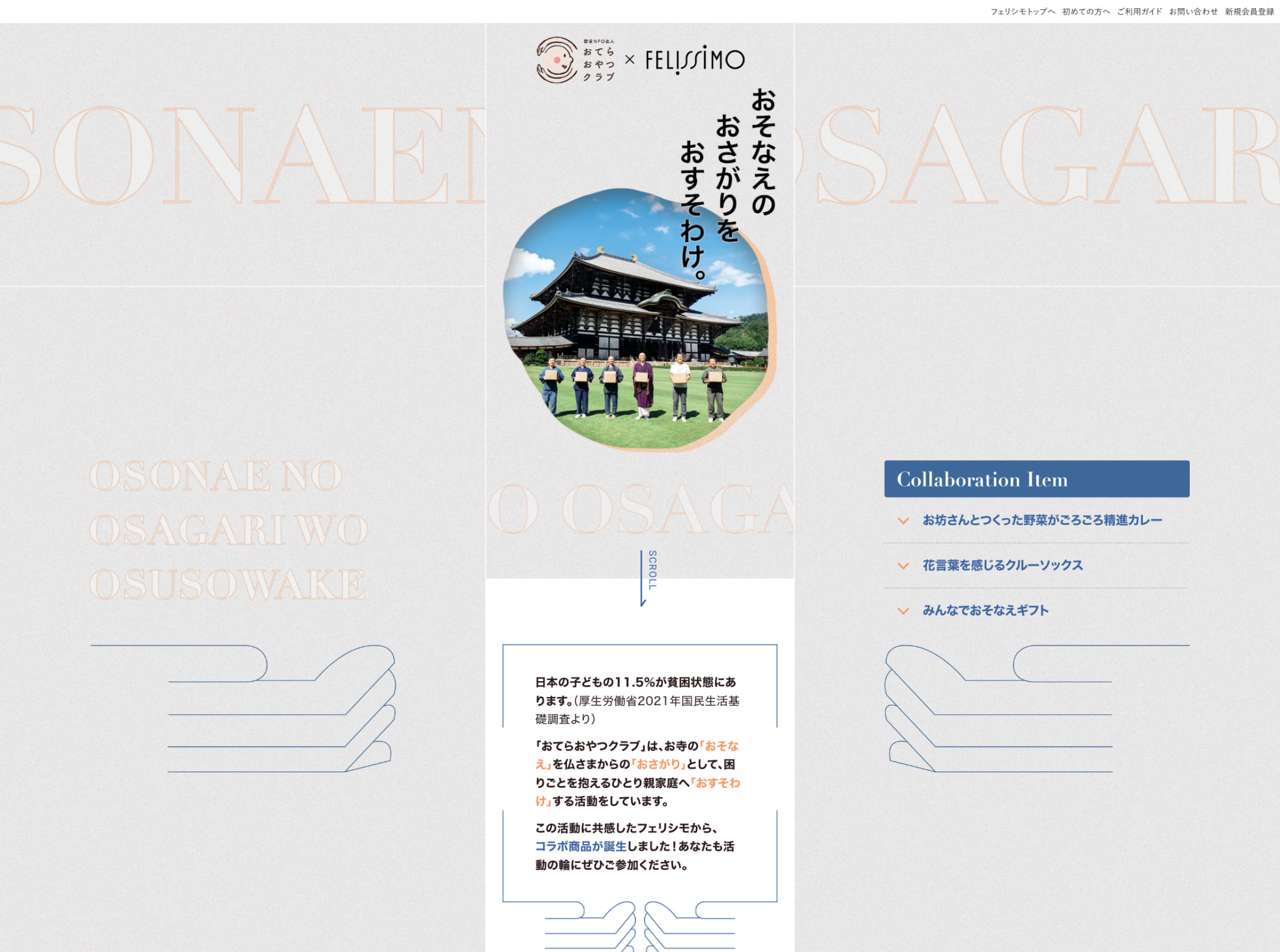
Task: Click the vertical おそなえの headline text
Action: point(764,153)
